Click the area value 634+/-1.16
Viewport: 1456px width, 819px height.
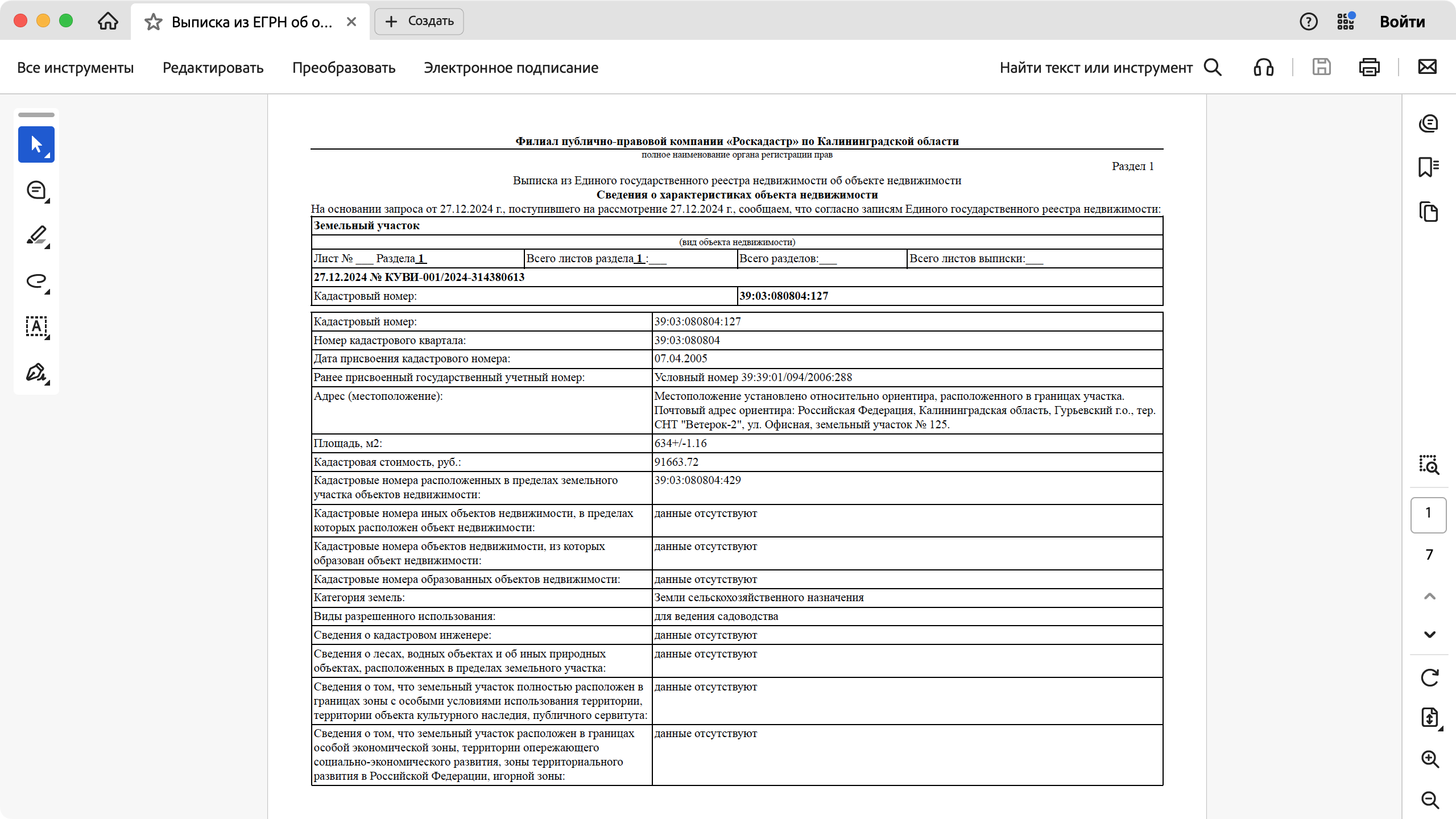click(680, 443)
